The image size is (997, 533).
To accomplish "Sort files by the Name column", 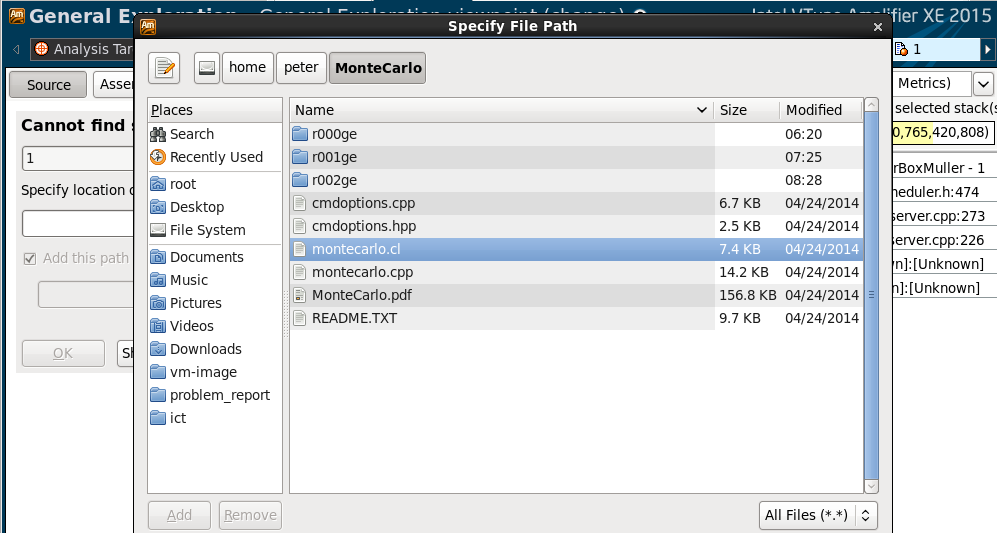I will [501, 110].
